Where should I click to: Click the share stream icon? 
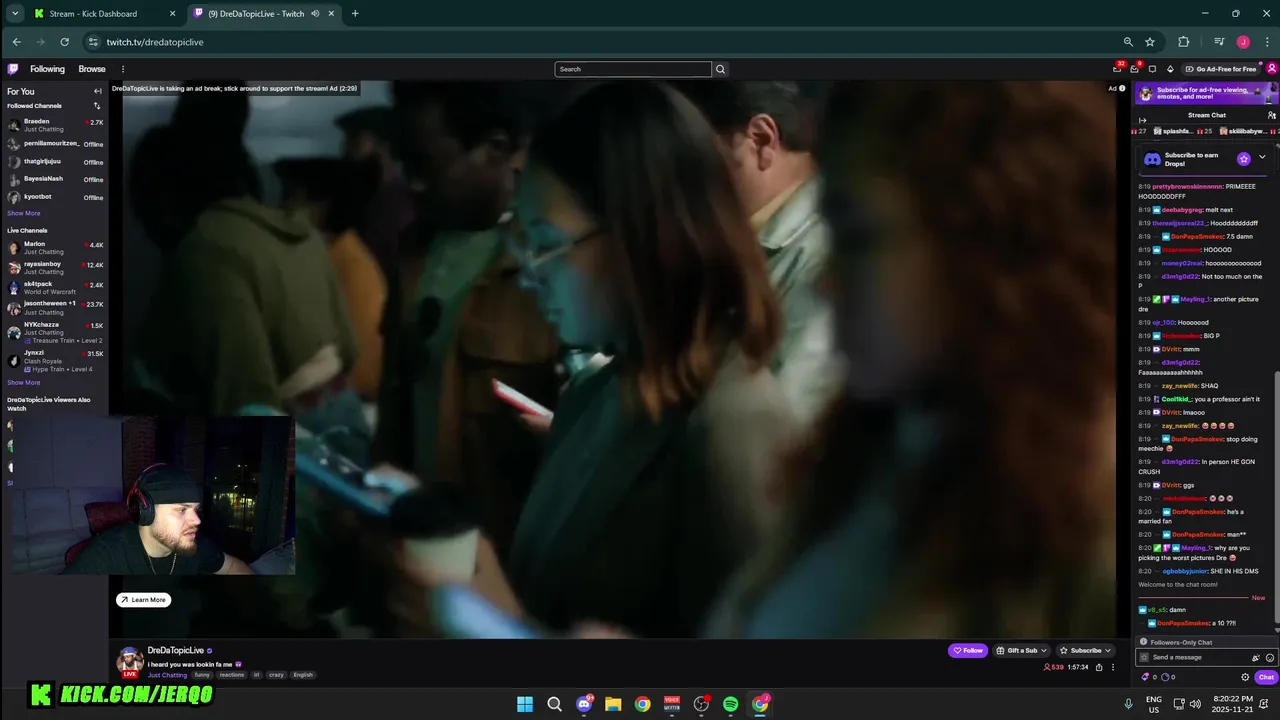pyautogui.click(x=1099, y=667)
